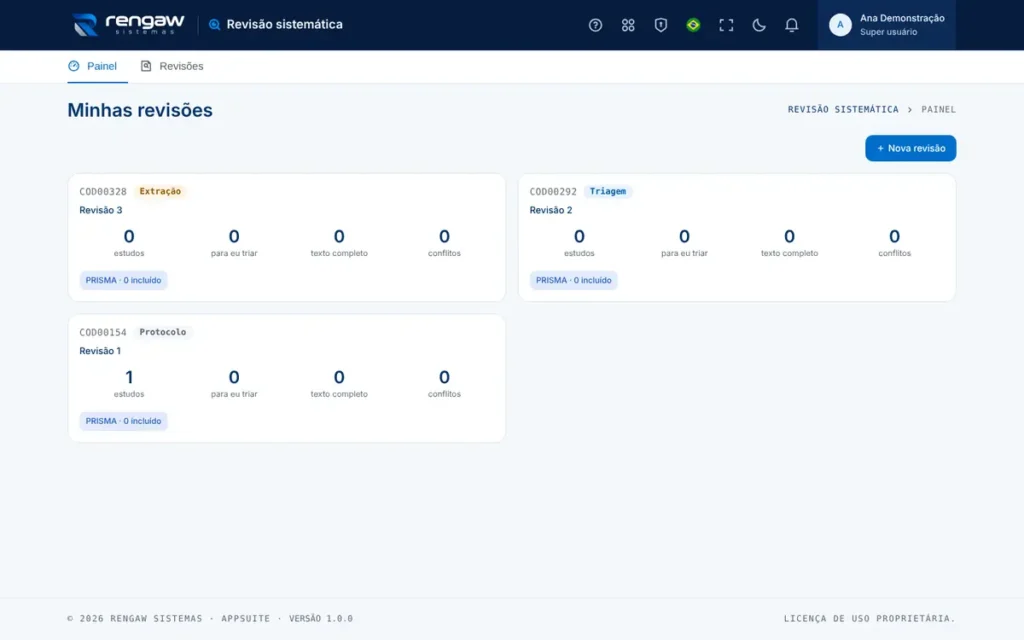Click code COD00328

tap(103, 191)
